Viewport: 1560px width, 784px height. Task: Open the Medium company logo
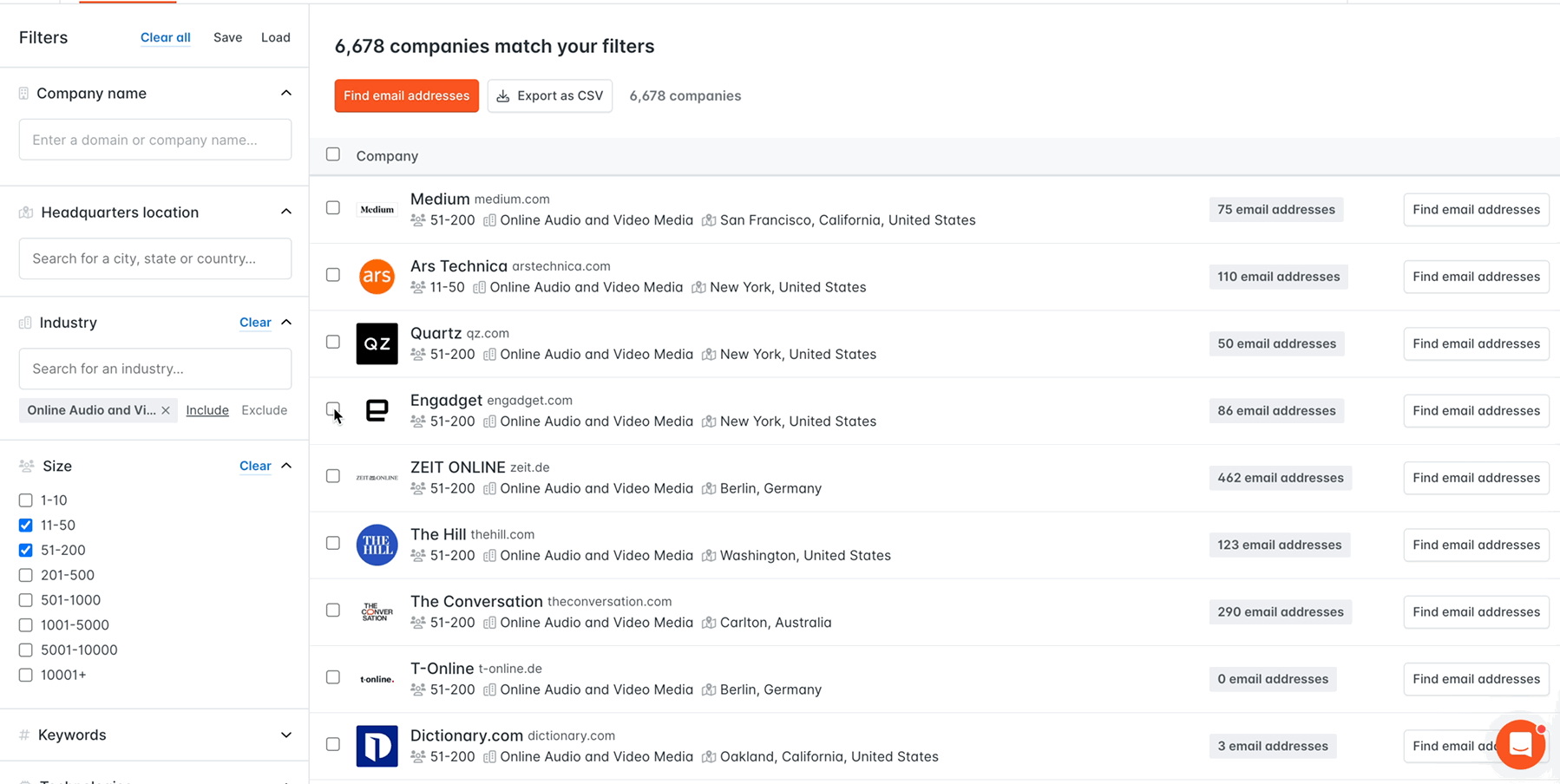pos(377,210)
